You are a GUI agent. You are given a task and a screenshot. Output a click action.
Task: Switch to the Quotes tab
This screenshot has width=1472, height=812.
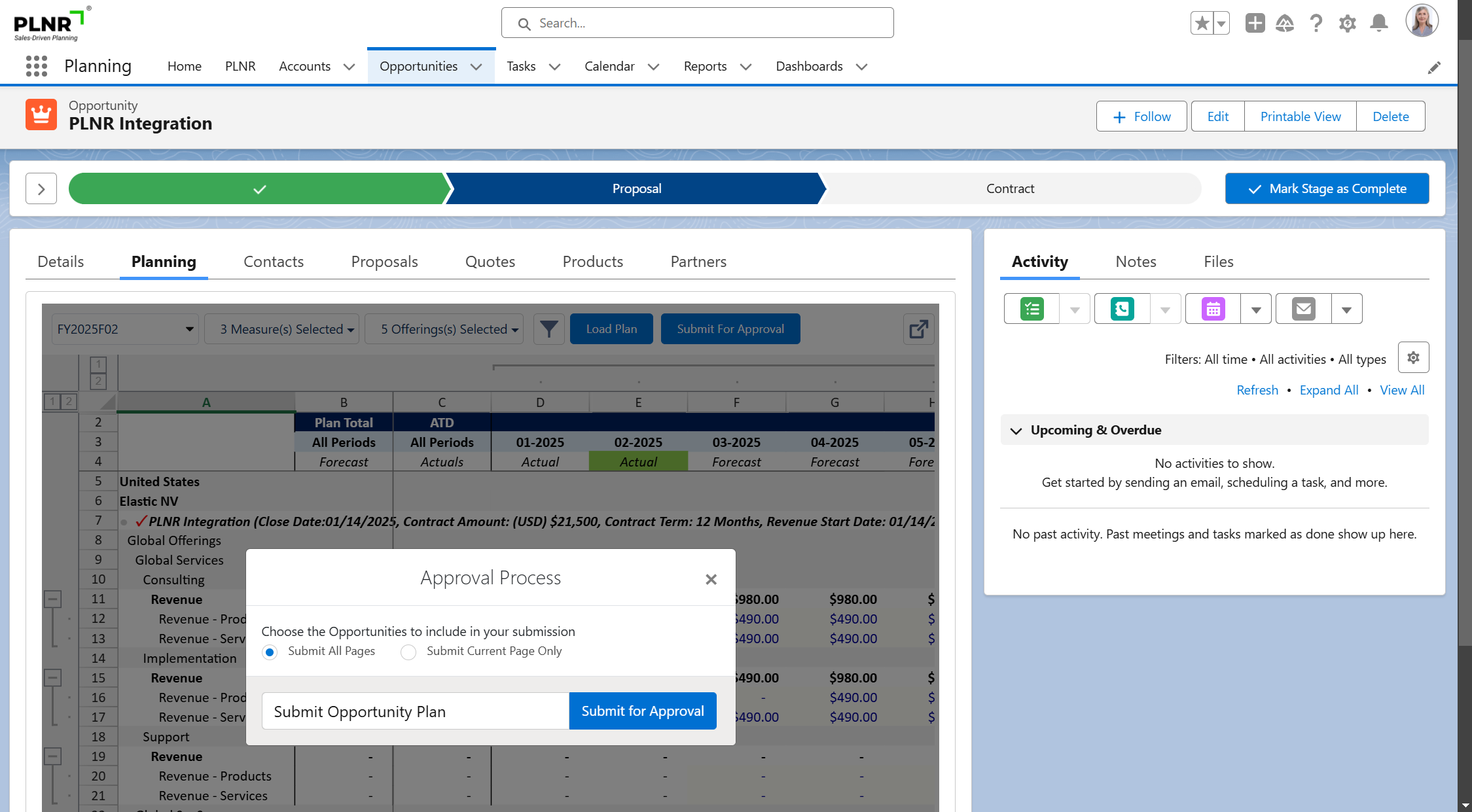[x=490, y=262]
